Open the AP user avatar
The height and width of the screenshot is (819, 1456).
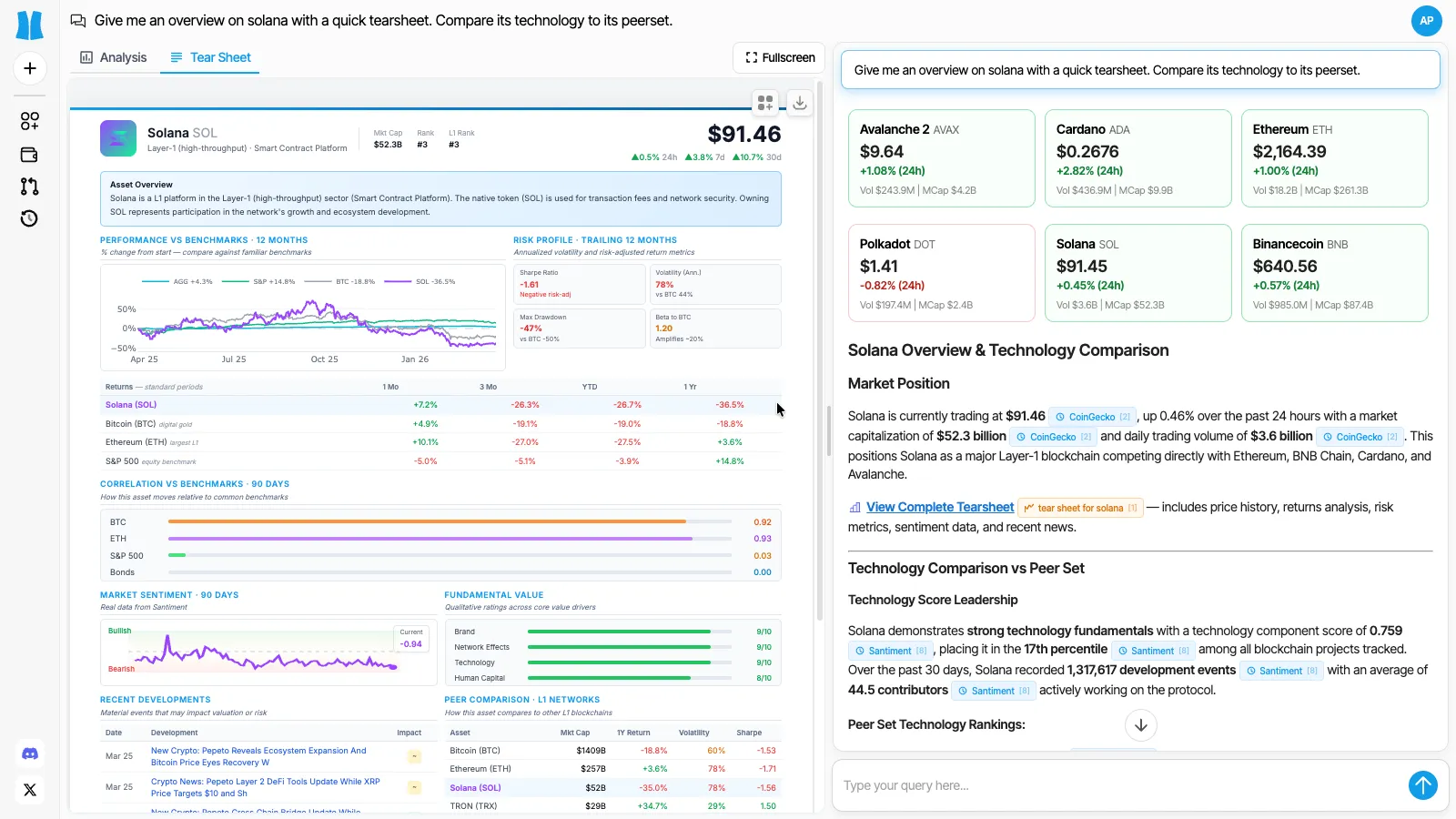pos(1426,20)
